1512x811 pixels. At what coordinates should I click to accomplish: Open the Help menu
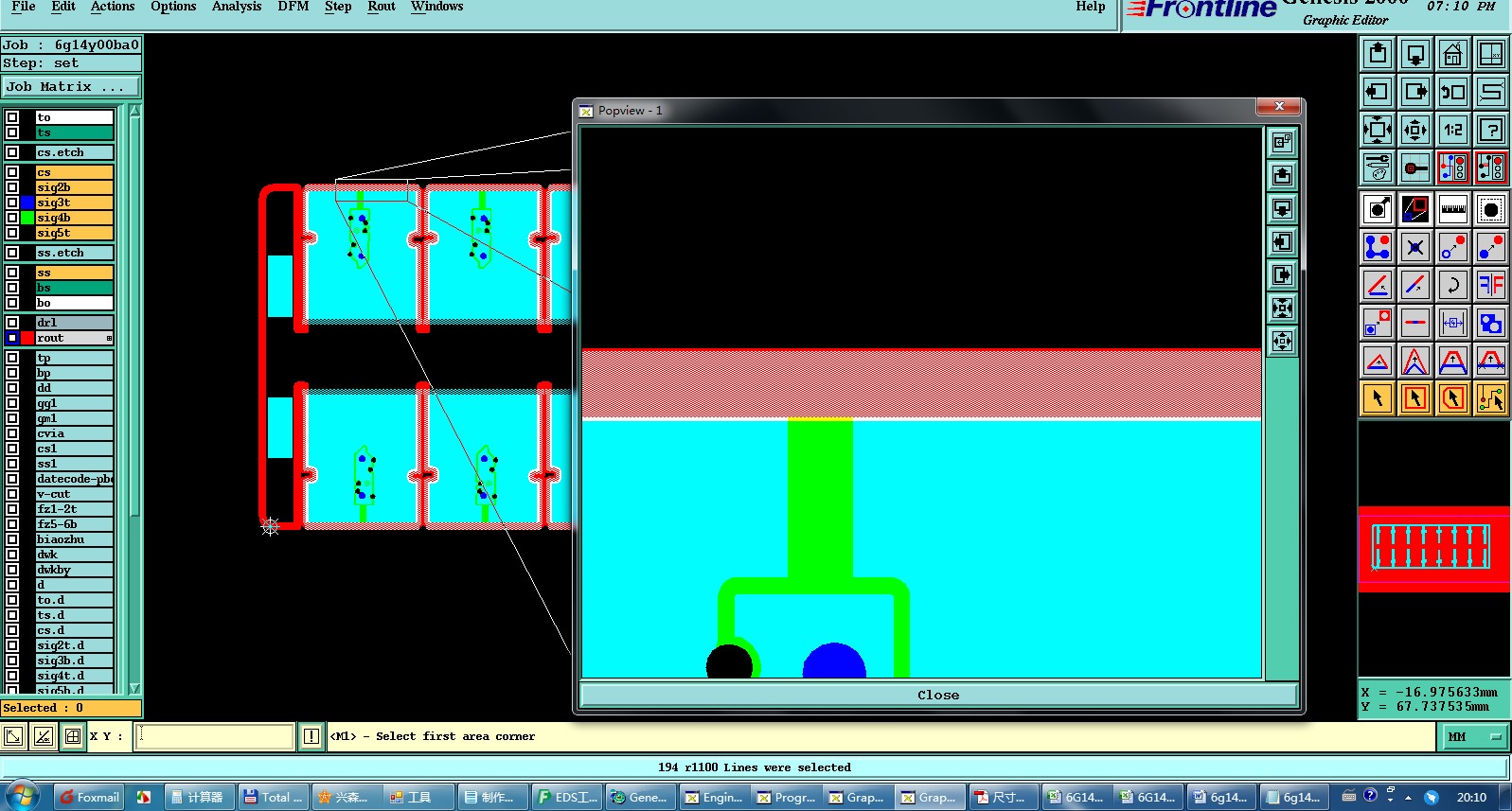coord(1091,7)
